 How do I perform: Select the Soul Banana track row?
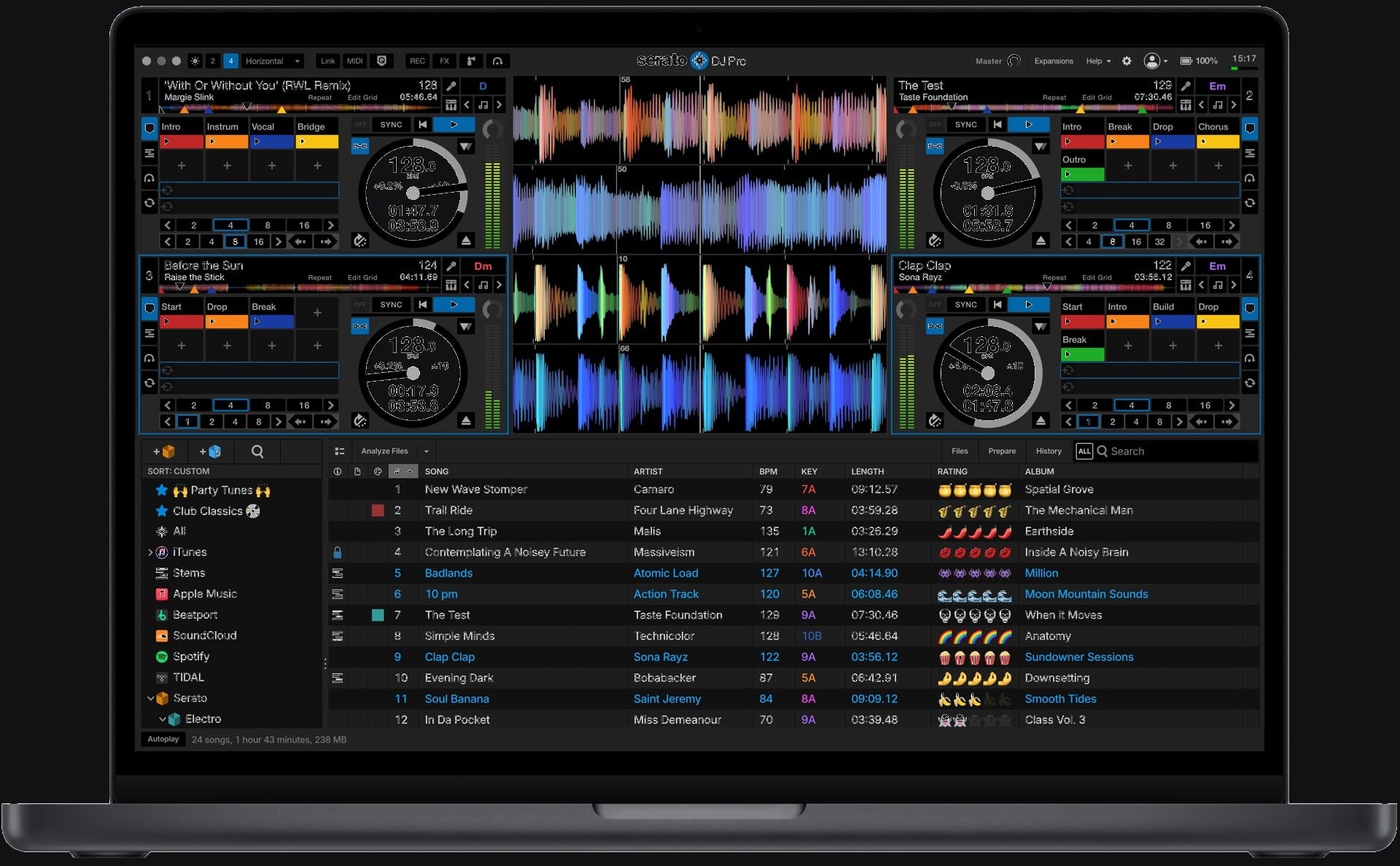tap(793, 699)
